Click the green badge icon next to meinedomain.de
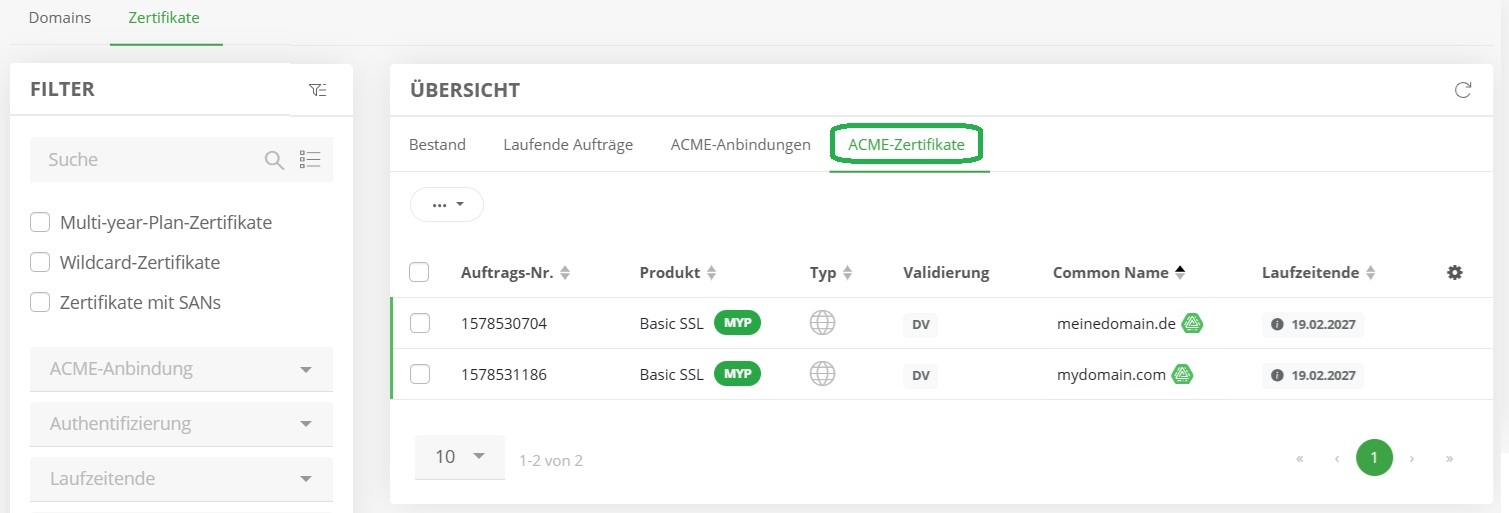 [x=1192, y=323]
